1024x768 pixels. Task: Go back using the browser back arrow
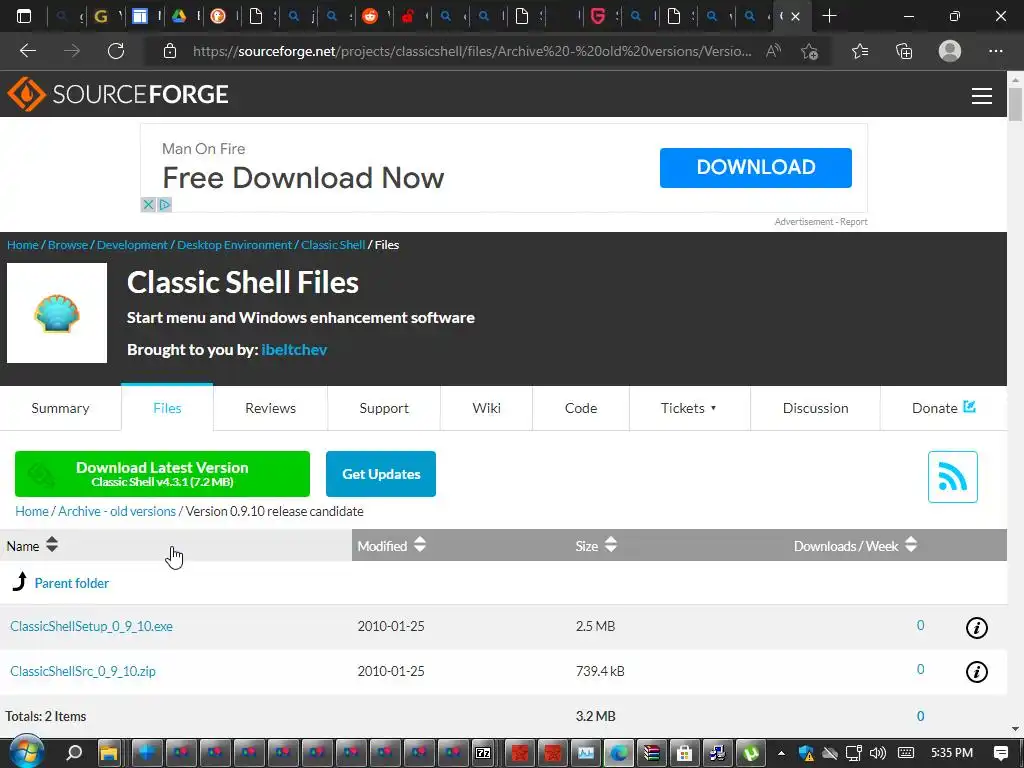[x=27, y=51]
